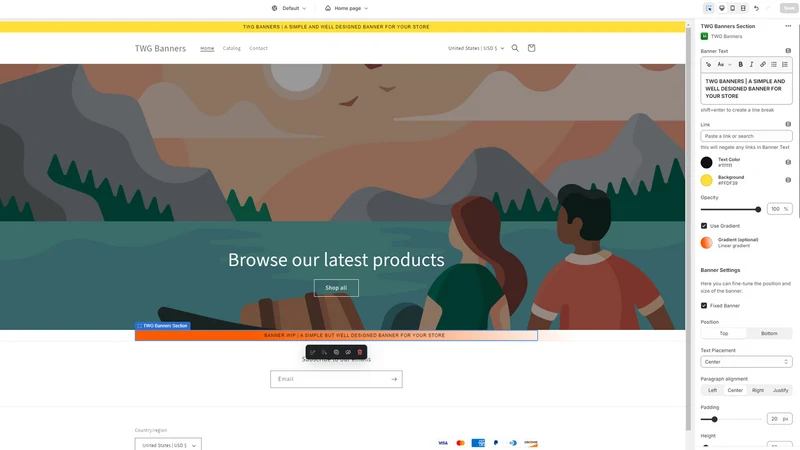800x450 pixels.
Task: Select the TWG Banners Section label tag
Action: click(x=163, y=326)
